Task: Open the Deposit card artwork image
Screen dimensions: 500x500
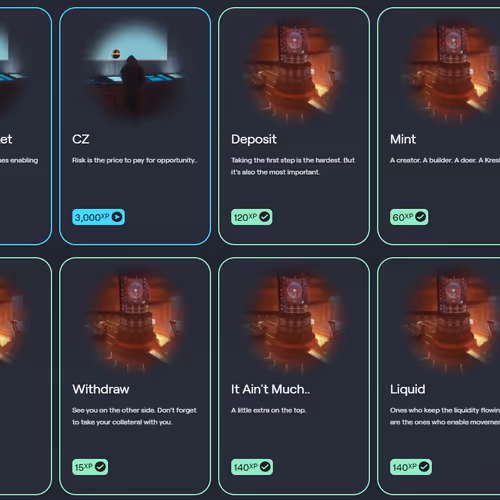Action: [x=293, y=72]
